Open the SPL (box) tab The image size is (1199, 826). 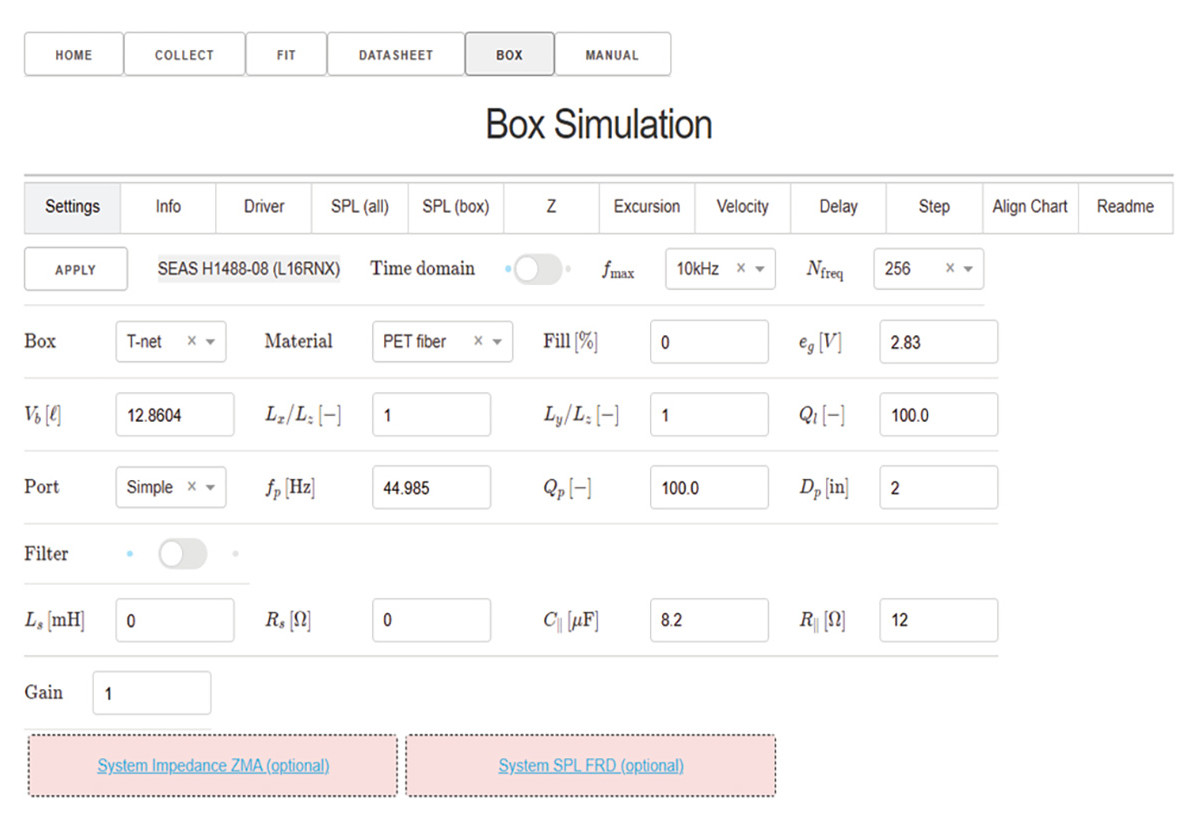[455, 207]
